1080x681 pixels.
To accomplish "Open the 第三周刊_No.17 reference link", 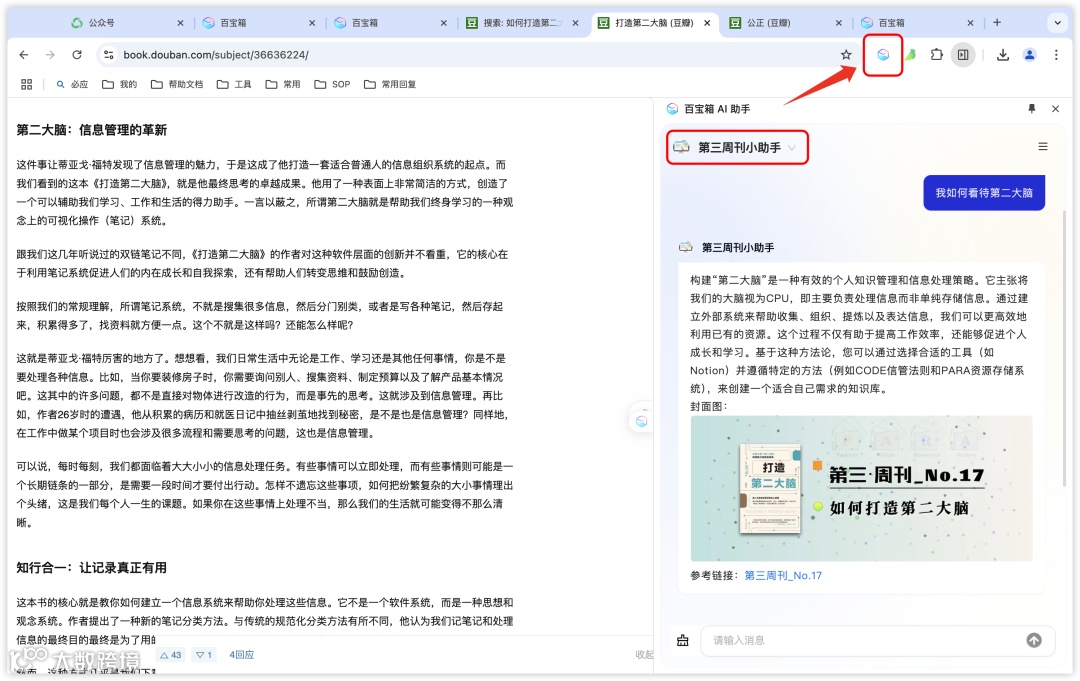I will coord(783,576).
